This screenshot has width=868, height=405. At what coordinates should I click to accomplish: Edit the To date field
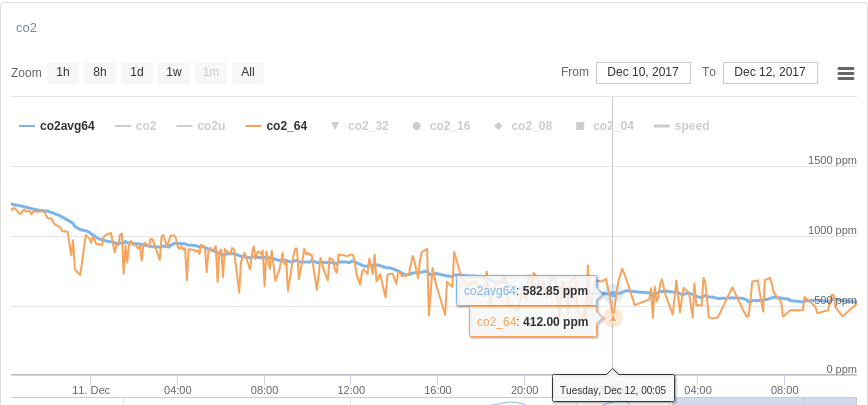tap(770, 72)
